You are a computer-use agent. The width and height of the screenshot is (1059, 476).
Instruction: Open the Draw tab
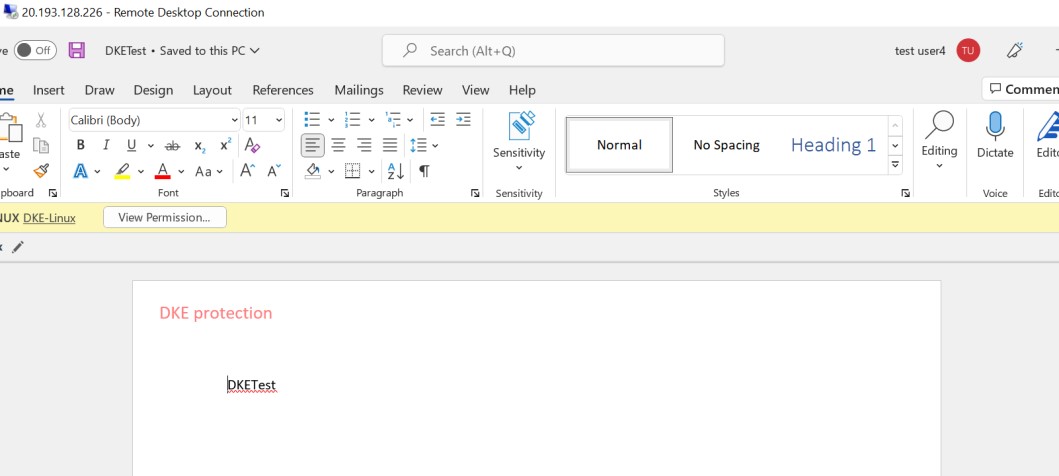(x=99, y=90)
